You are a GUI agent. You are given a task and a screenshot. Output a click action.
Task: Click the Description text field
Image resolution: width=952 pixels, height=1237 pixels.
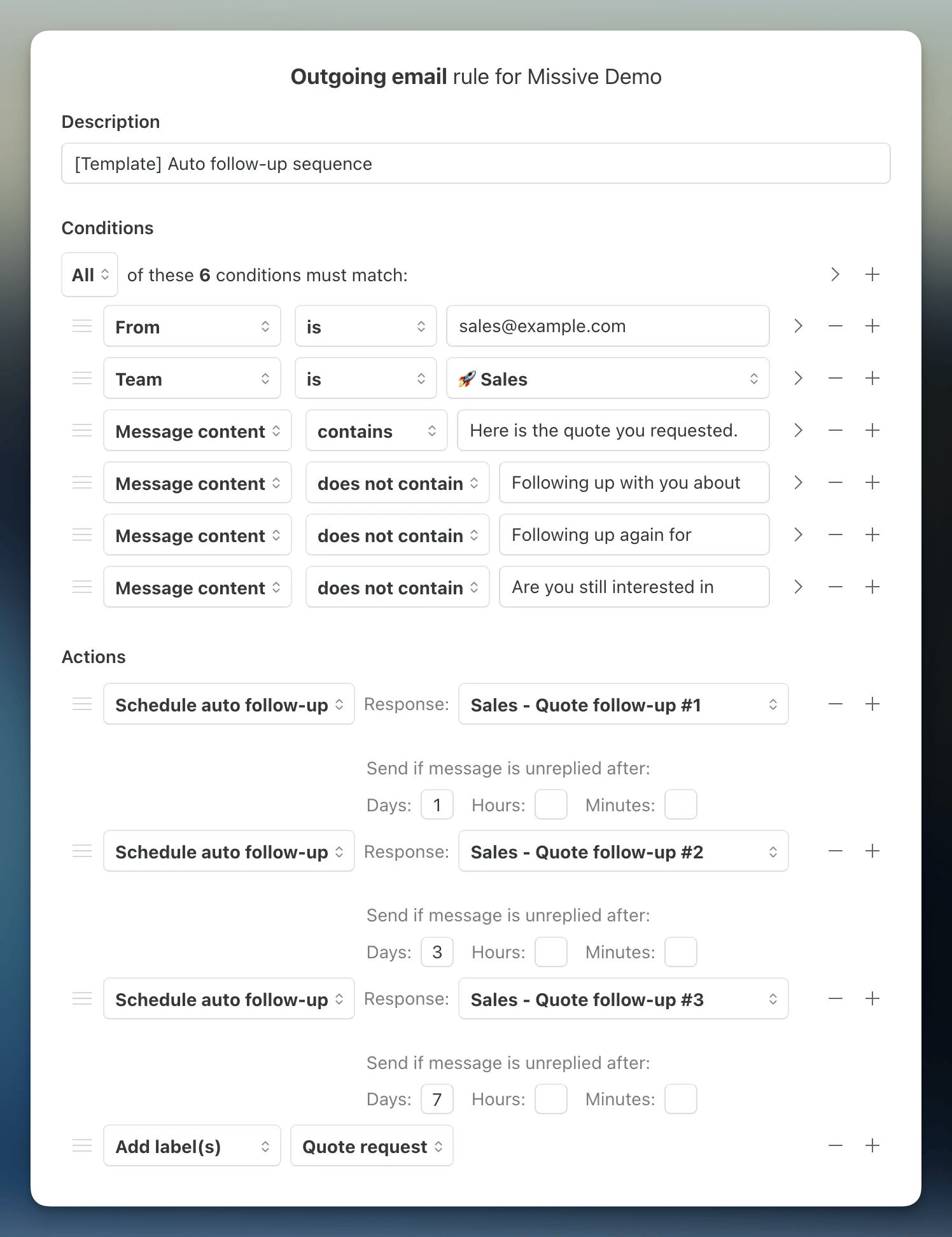point(475,164)
